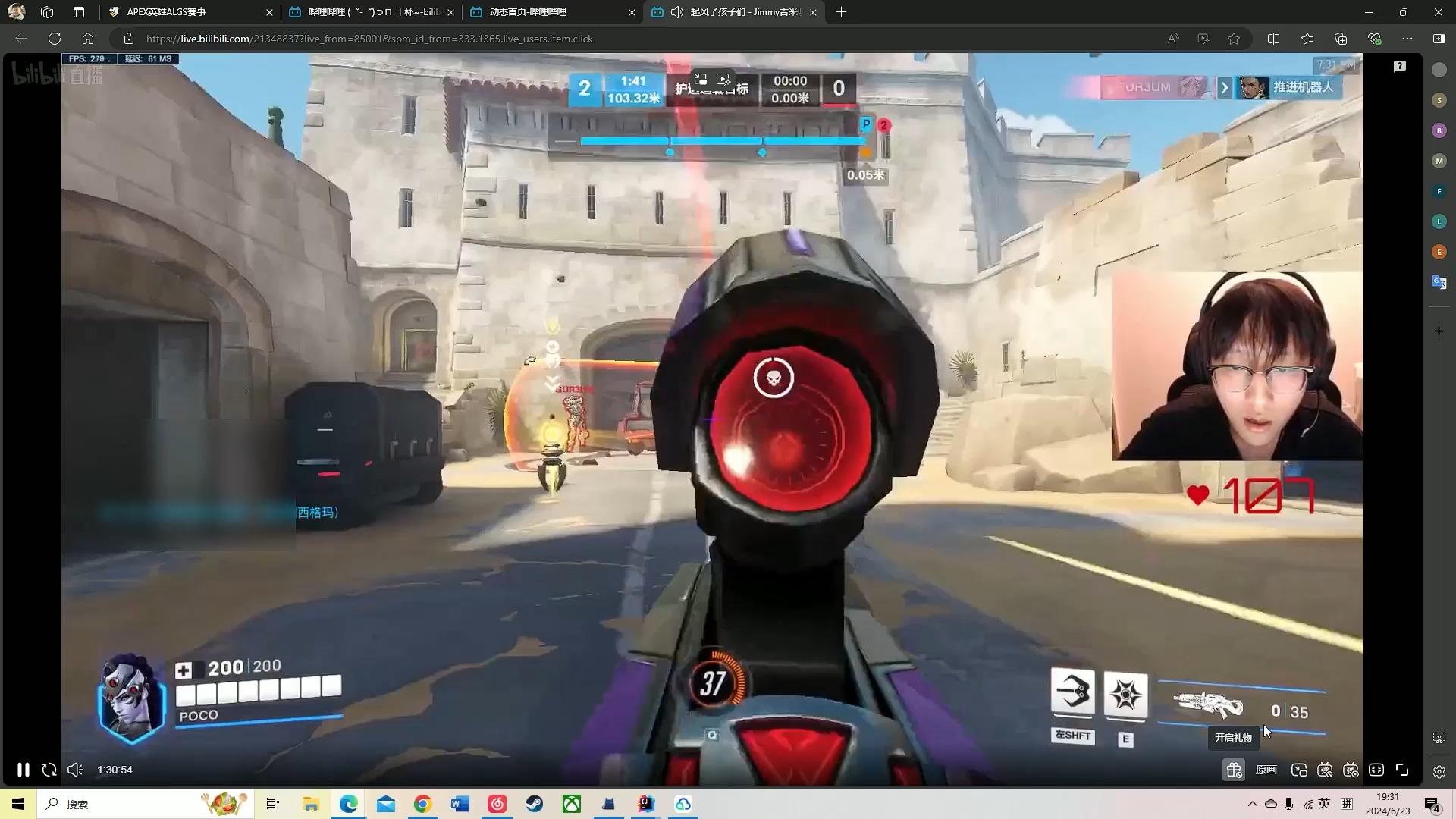Click the taskbar search box

[144, 804]
